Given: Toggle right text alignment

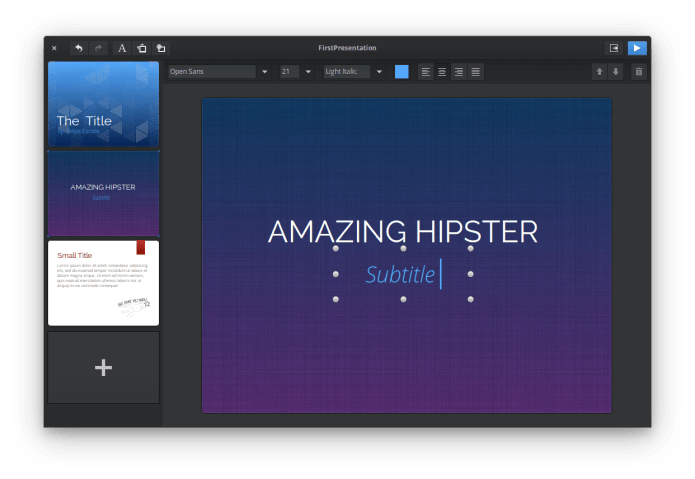Looking at the screenshot, I should (459, 72).
